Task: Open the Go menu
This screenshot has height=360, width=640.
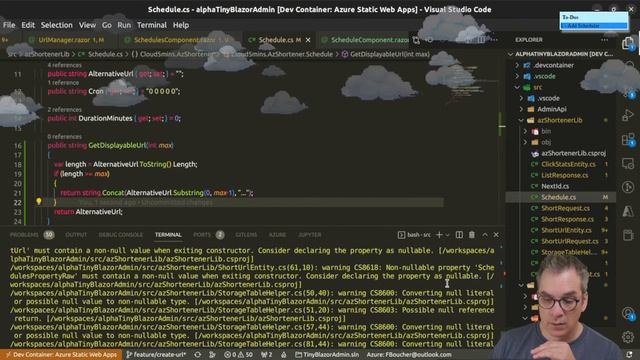Action: click(x=107, y=25)
